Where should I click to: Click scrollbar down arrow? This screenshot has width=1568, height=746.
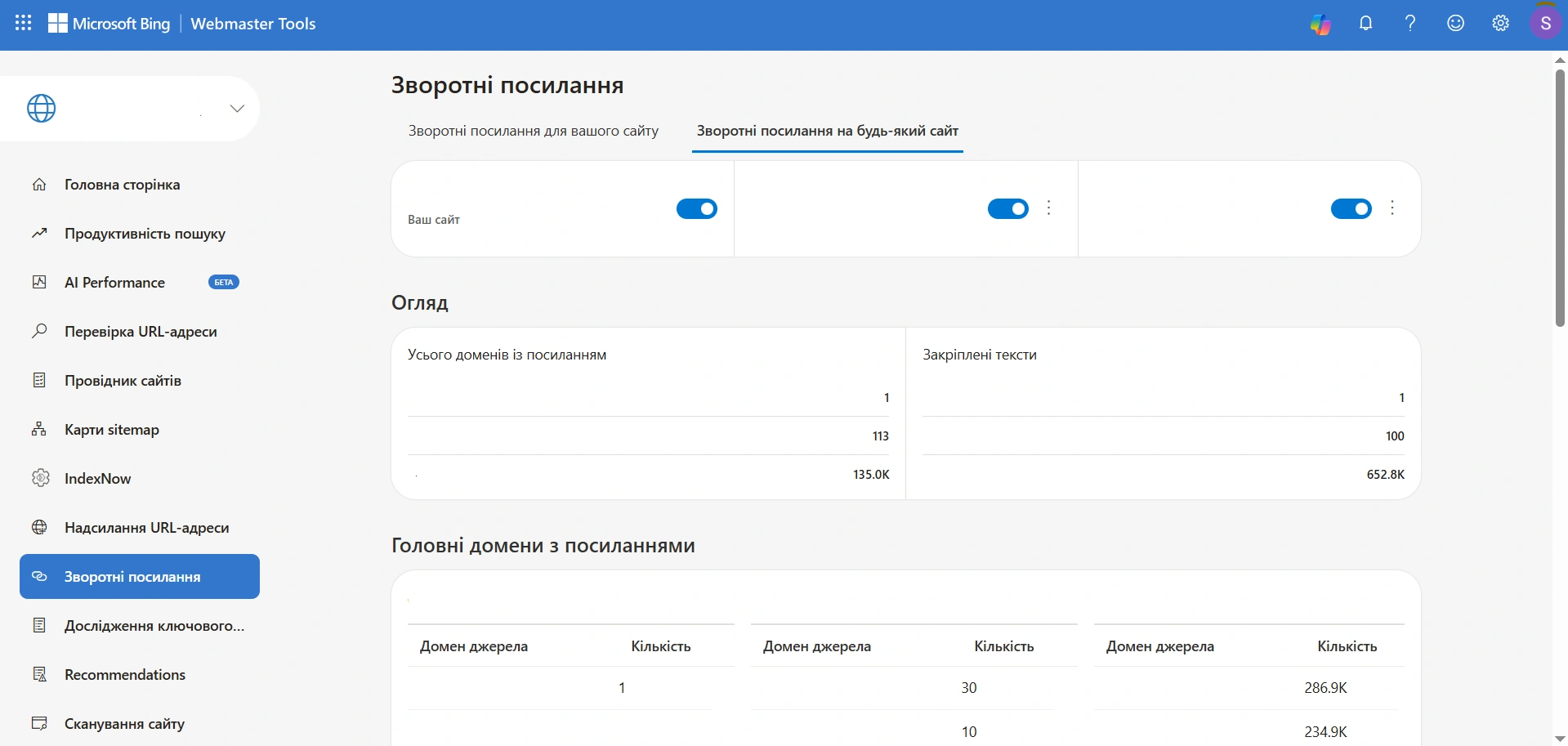1560,739
